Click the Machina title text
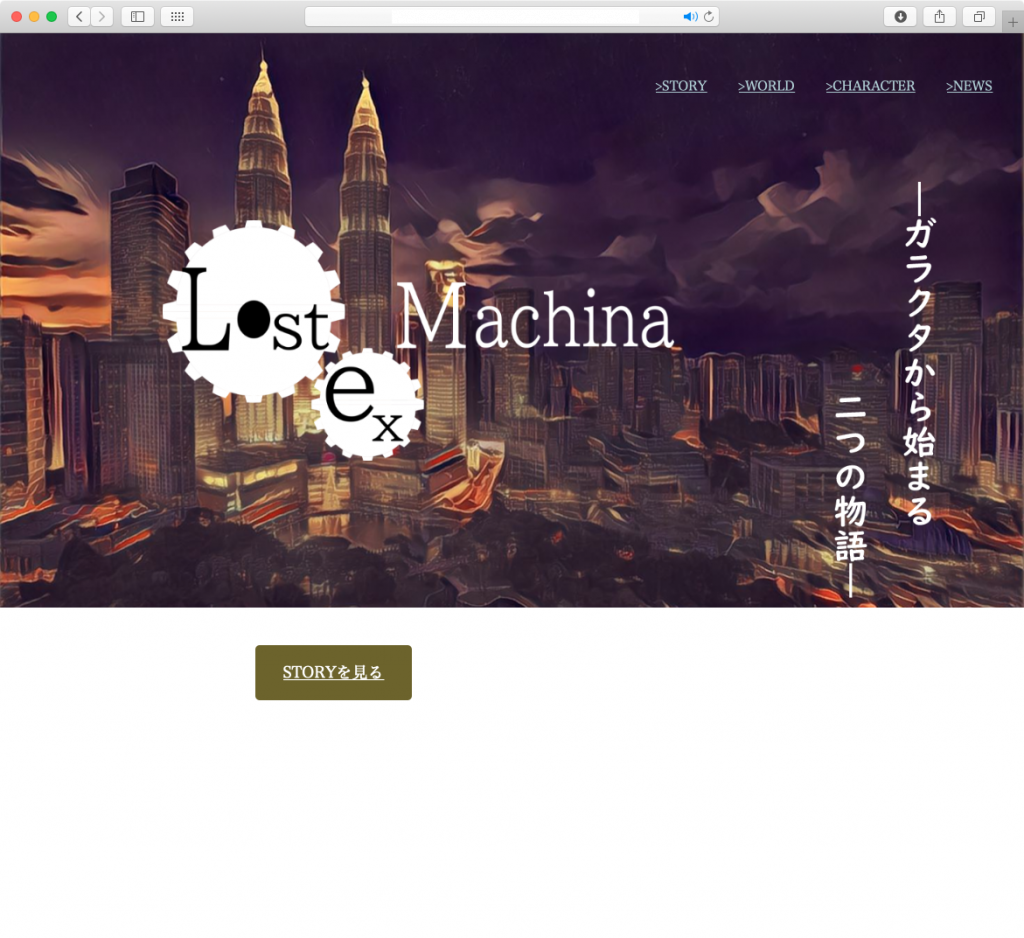This screenshot has width=1024, height=938. click(534, 318)
